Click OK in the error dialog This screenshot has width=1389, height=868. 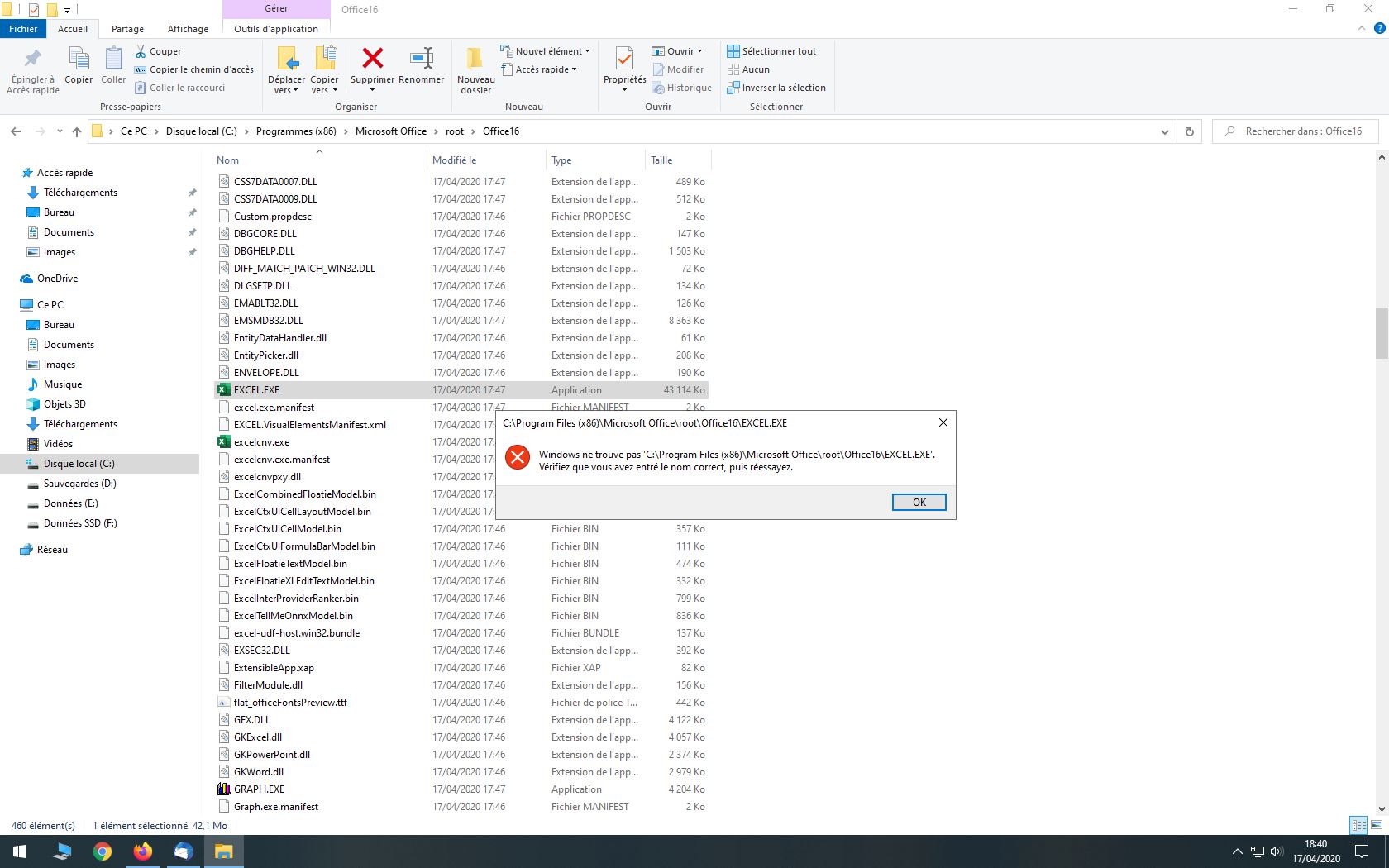coord(919,503)
